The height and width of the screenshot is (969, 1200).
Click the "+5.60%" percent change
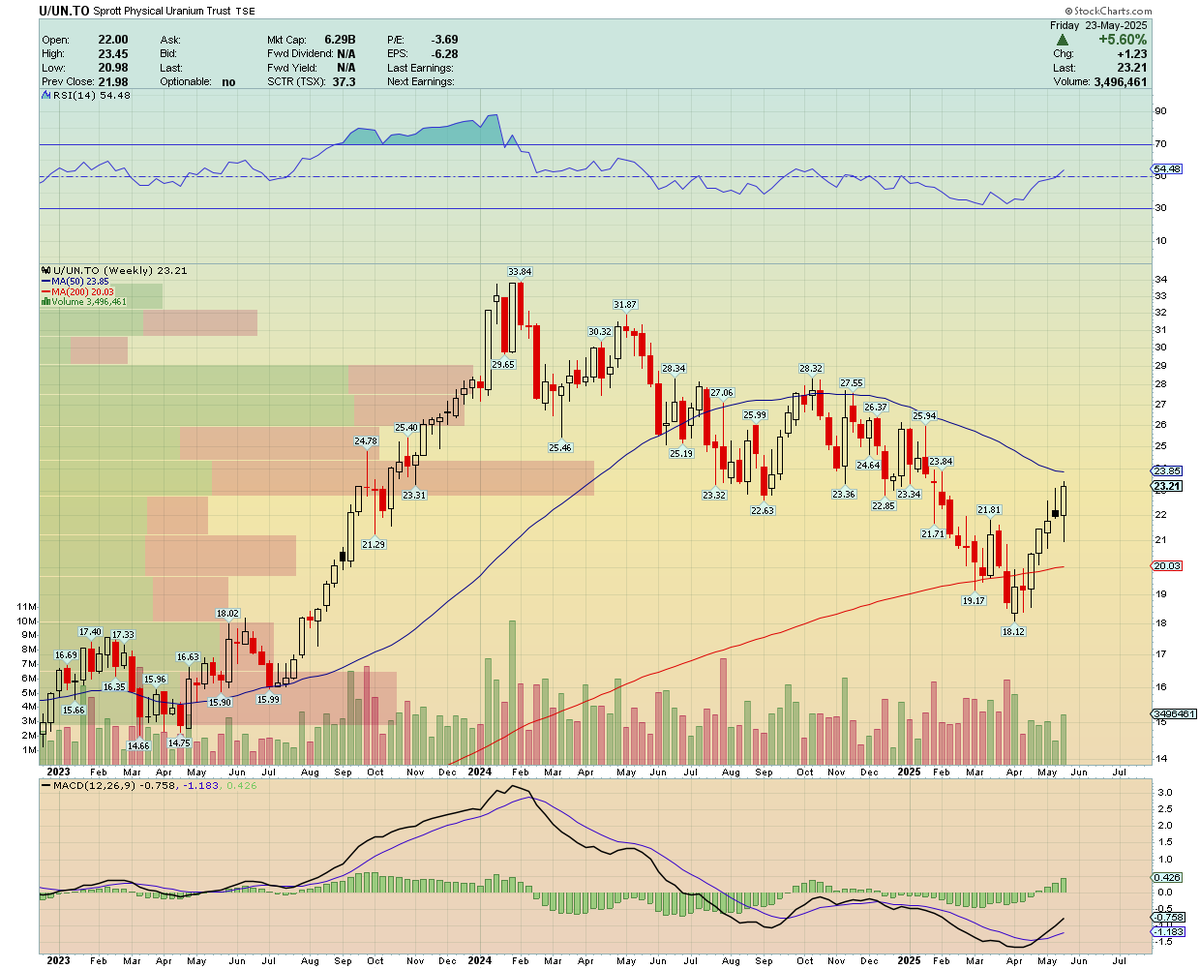click(x=1121, y=39)
